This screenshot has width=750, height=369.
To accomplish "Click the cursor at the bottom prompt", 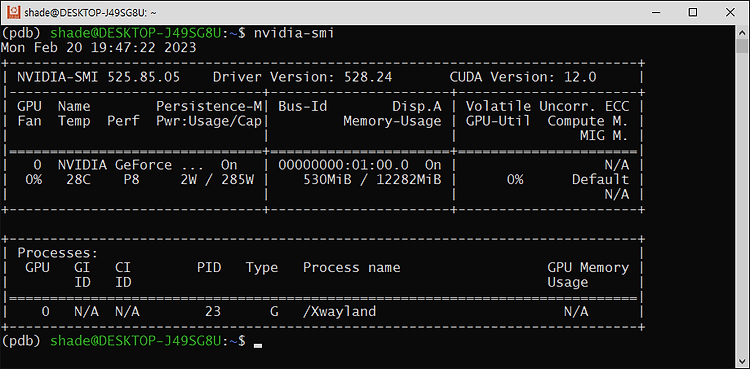I will 258,345.
